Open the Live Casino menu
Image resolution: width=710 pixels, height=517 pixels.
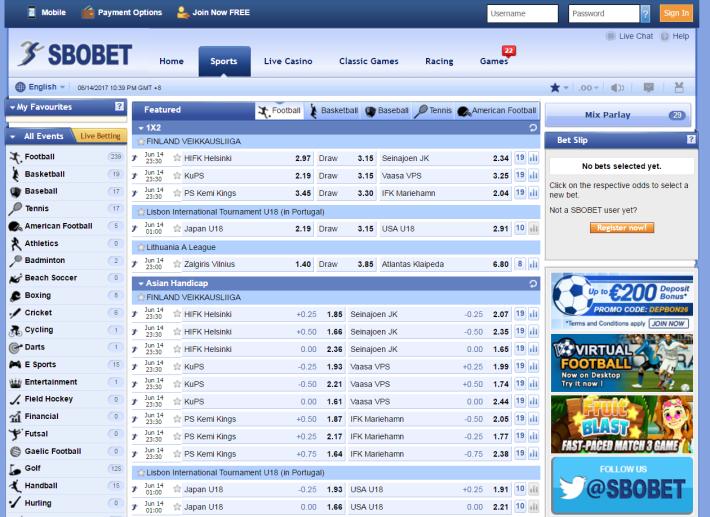coord(288,61)
